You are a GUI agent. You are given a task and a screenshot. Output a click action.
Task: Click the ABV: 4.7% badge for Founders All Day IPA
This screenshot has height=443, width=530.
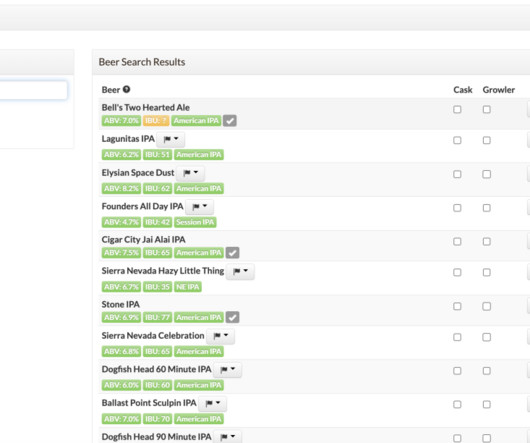click(x=121, y=222)
